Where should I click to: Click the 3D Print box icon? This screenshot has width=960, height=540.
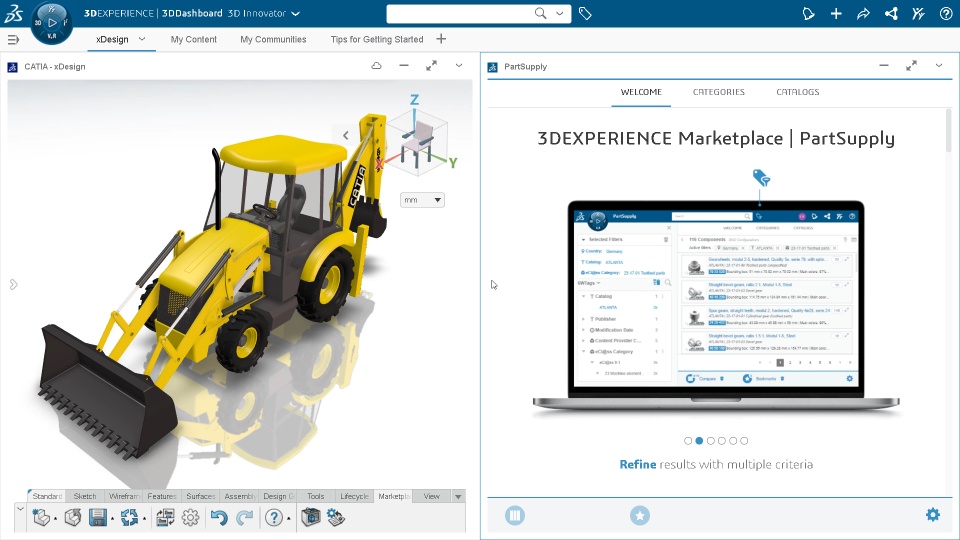point(311,517)
